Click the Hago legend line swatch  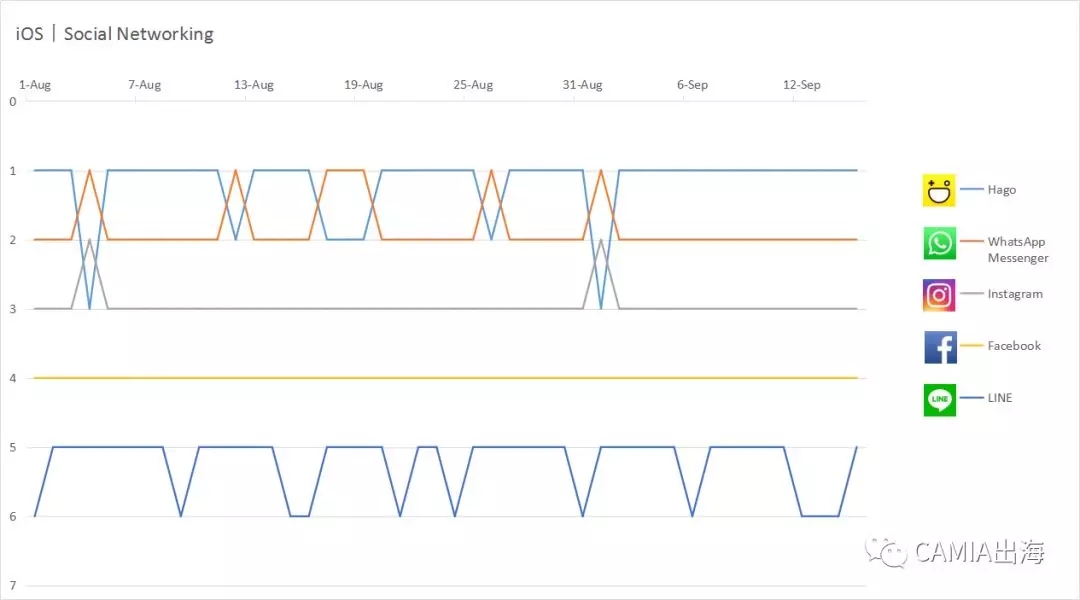[972, 190]
